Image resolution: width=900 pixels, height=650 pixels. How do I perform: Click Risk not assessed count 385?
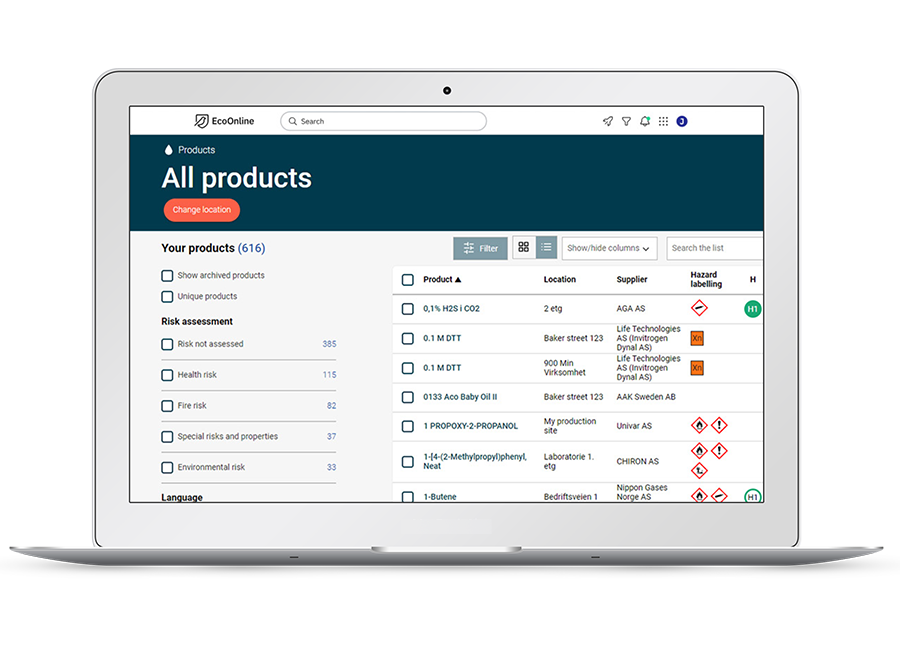(329, 344)
